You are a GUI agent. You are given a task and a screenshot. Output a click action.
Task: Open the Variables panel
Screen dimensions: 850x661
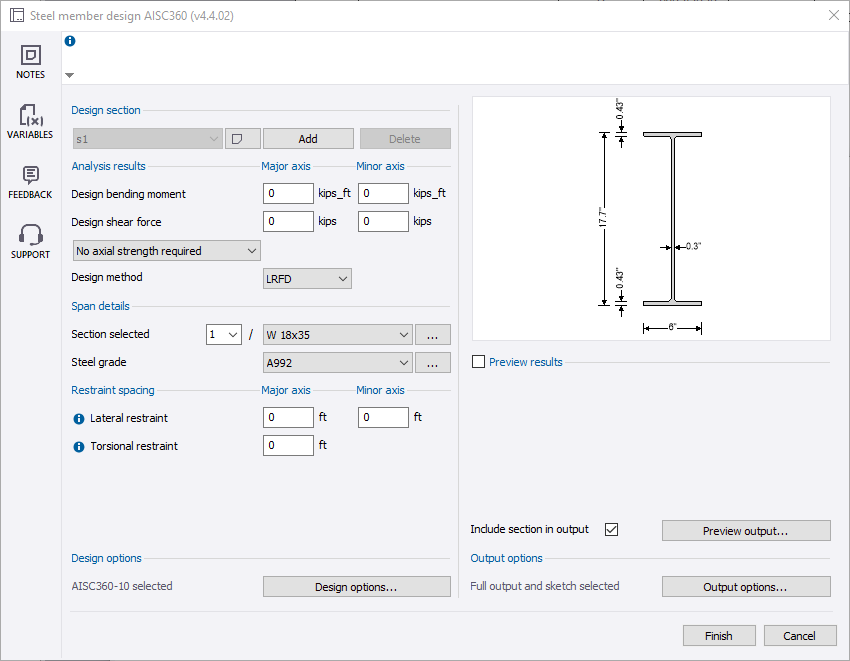point(30,121)
